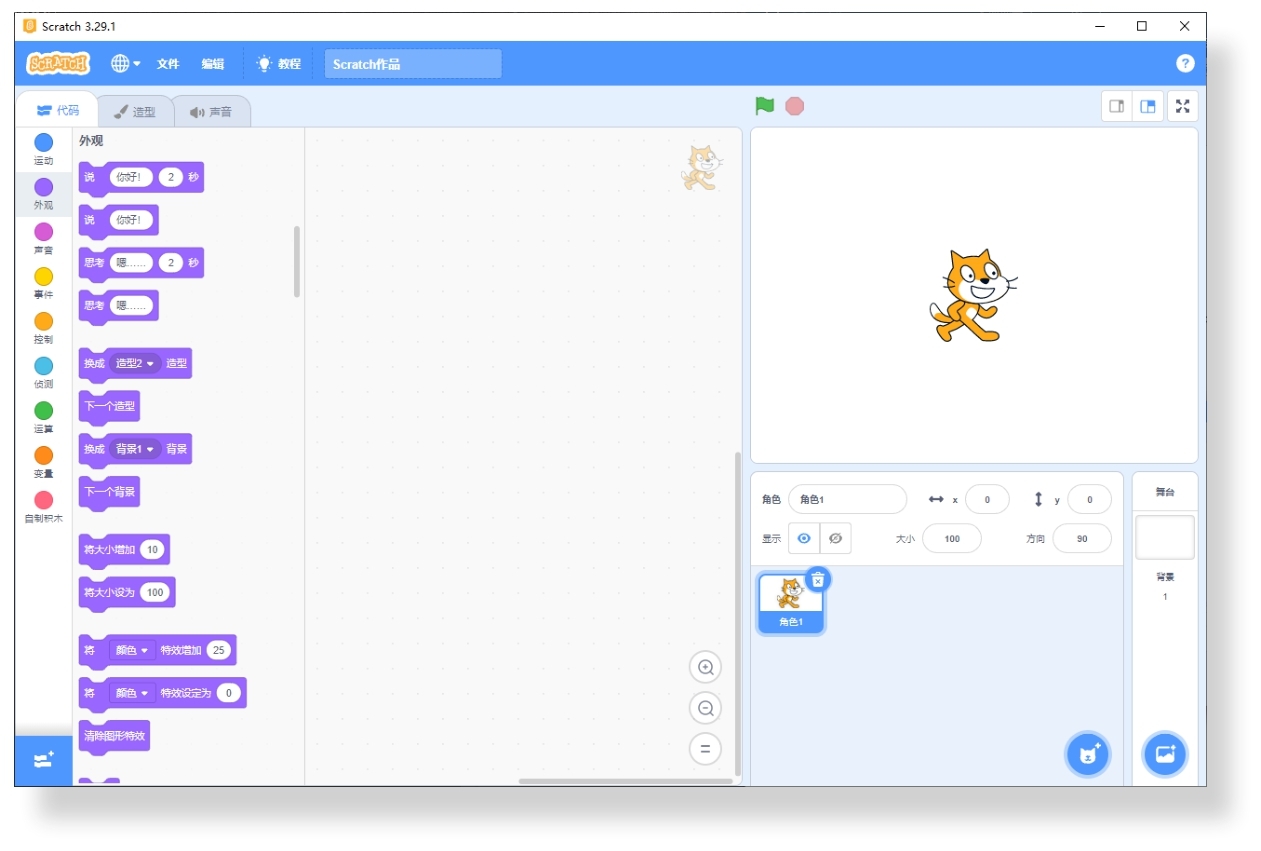
Task: Reset workspace zoom with equals button
Action: (x=705, y=749)
